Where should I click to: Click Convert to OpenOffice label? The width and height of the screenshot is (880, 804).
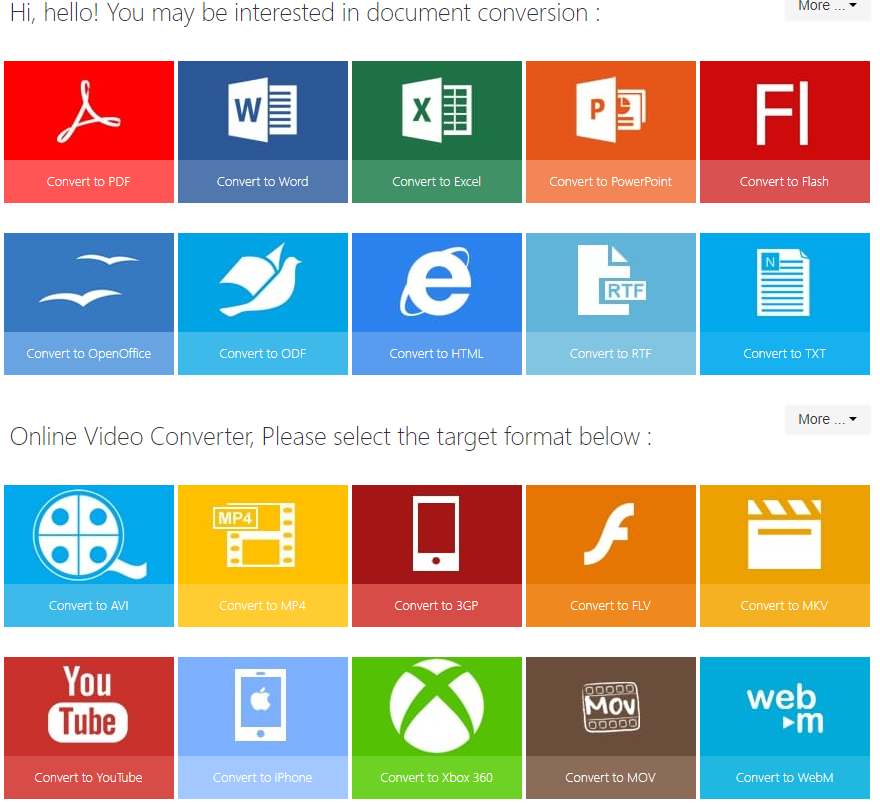pyautogui.click(x=89, y=353)
